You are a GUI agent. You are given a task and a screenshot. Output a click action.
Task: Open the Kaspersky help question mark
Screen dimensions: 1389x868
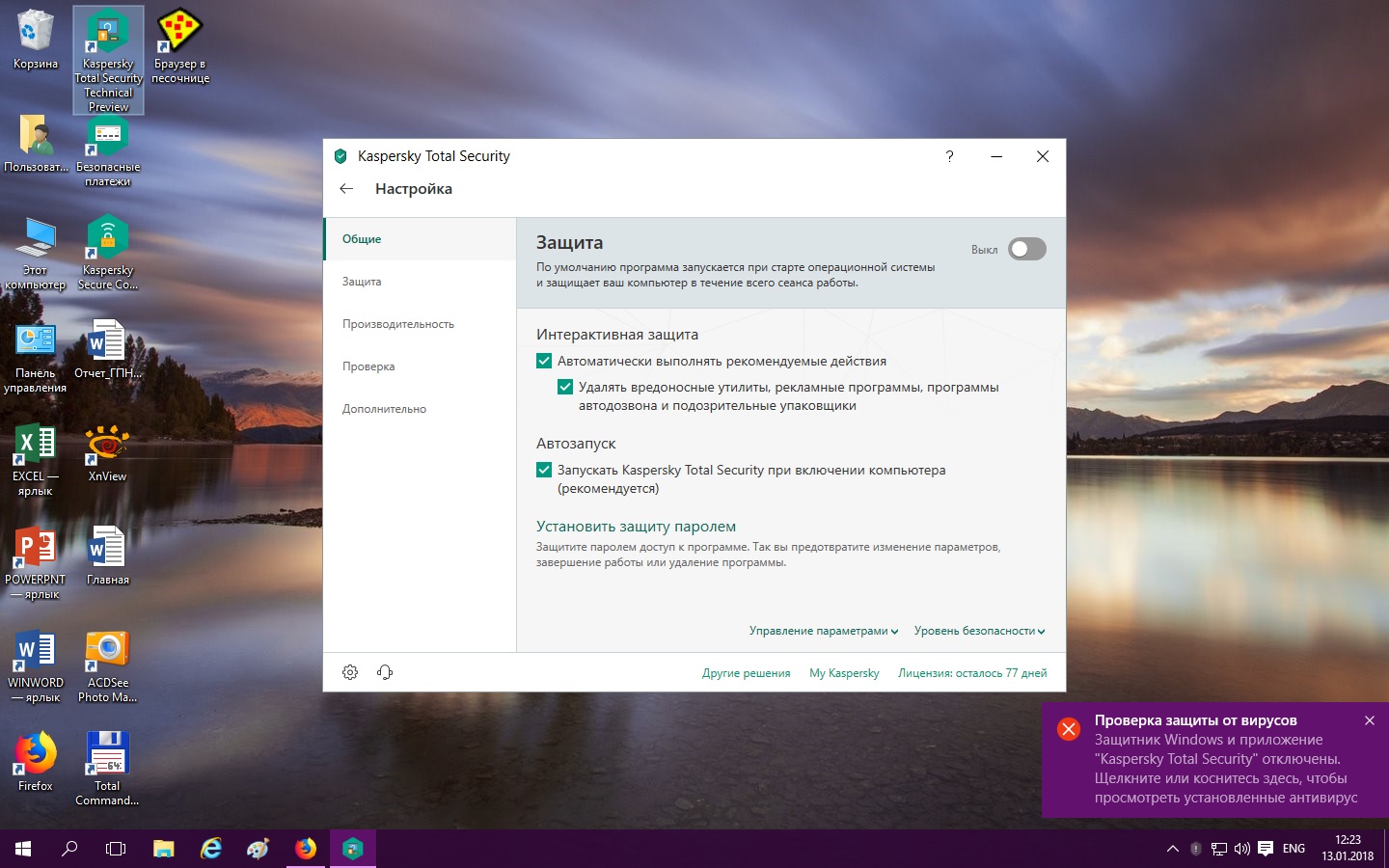tap(949, 156)
